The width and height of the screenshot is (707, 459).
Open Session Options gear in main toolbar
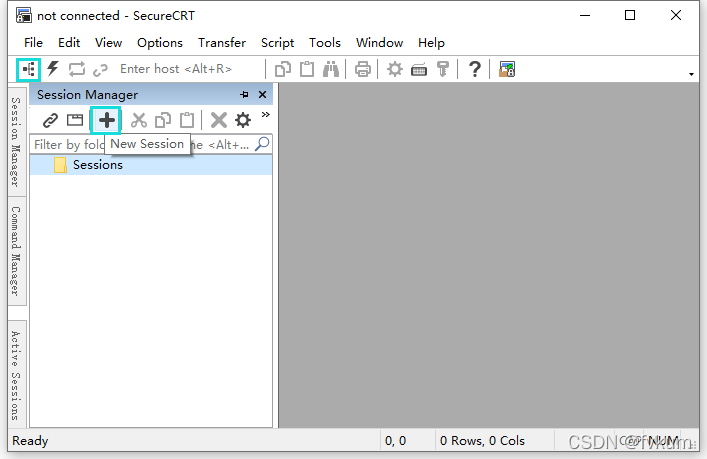point(395,69)
